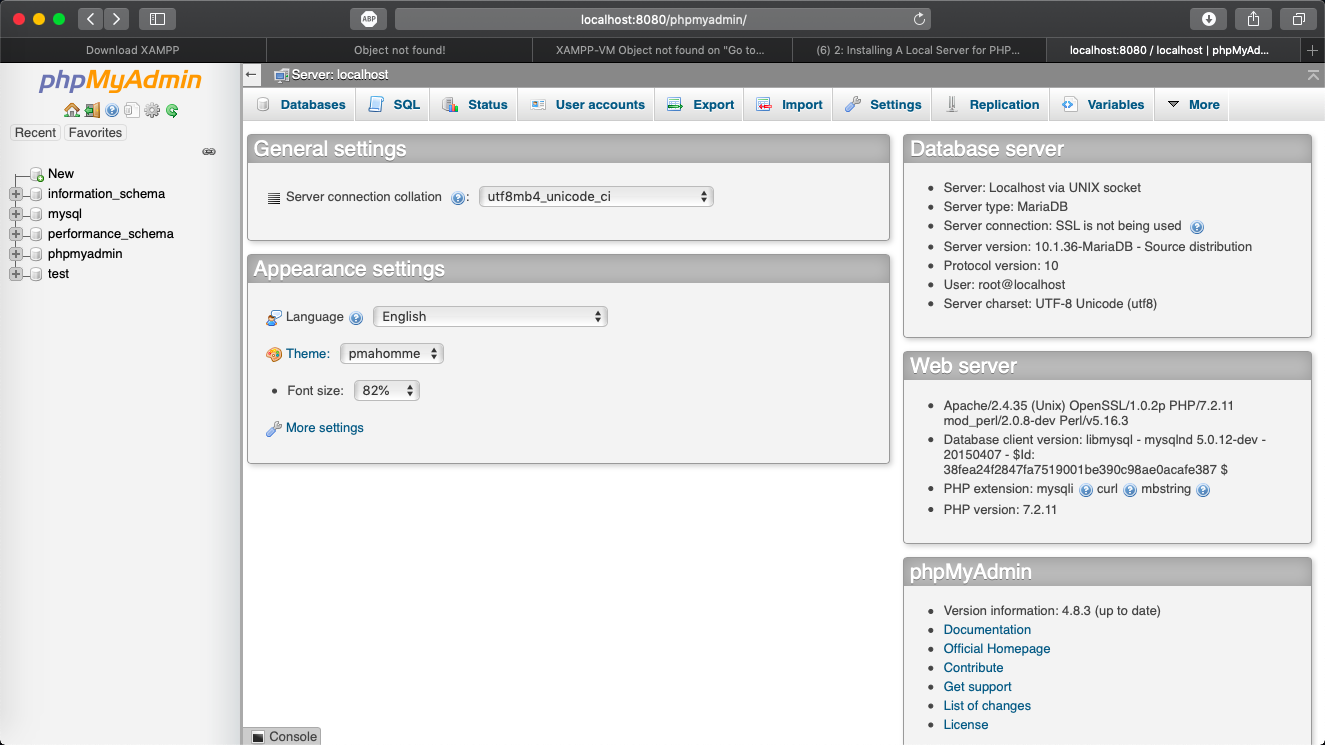
Task: Switch to Object not found! browser tab
Action: (399, 50)
